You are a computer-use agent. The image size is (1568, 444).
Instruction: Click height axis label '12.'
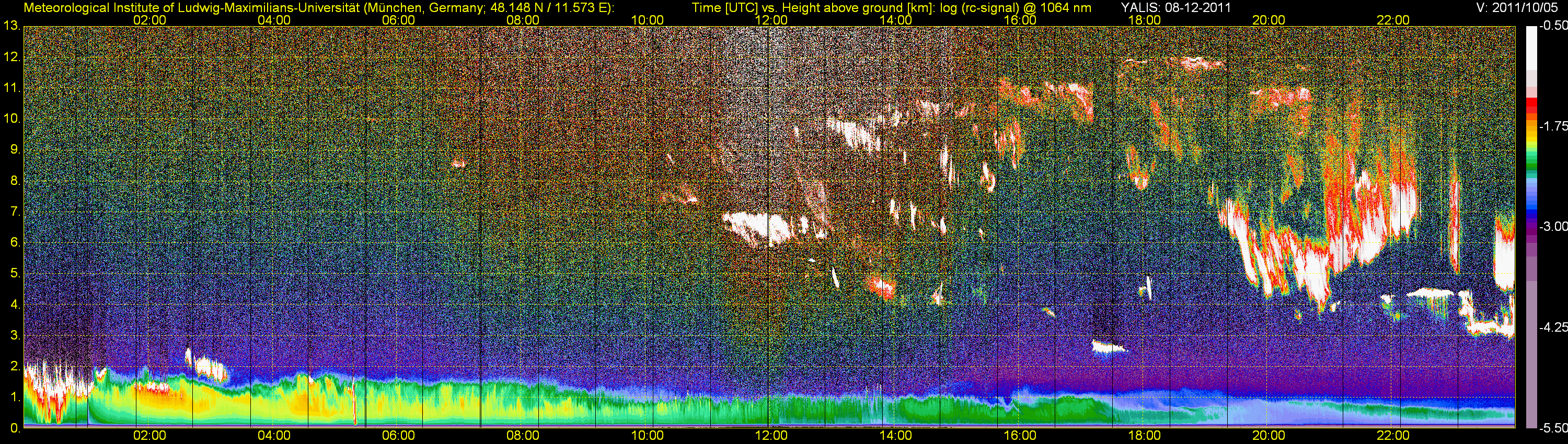coord(11,57)
